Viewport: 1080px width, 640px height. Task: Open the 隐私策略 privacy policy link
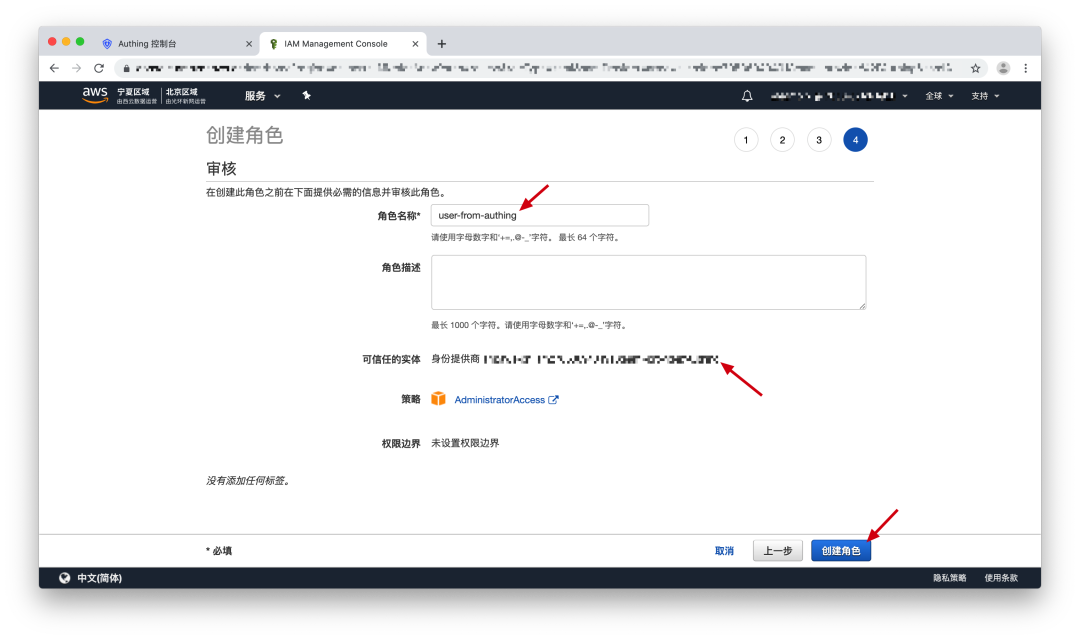click(x=950, y=578)
